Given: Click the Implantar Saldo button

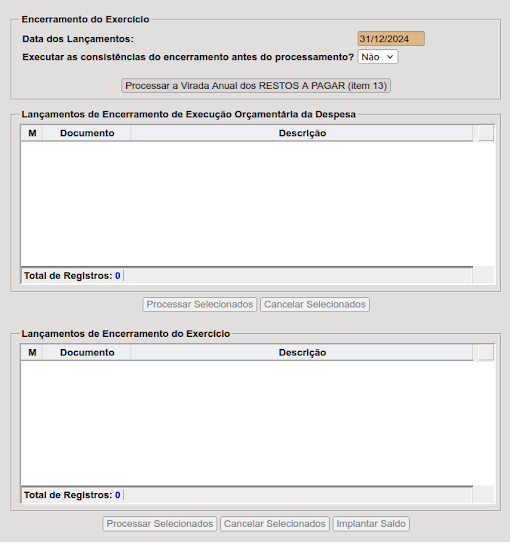Looking at the screenshot, I should [x=371, y=524].
